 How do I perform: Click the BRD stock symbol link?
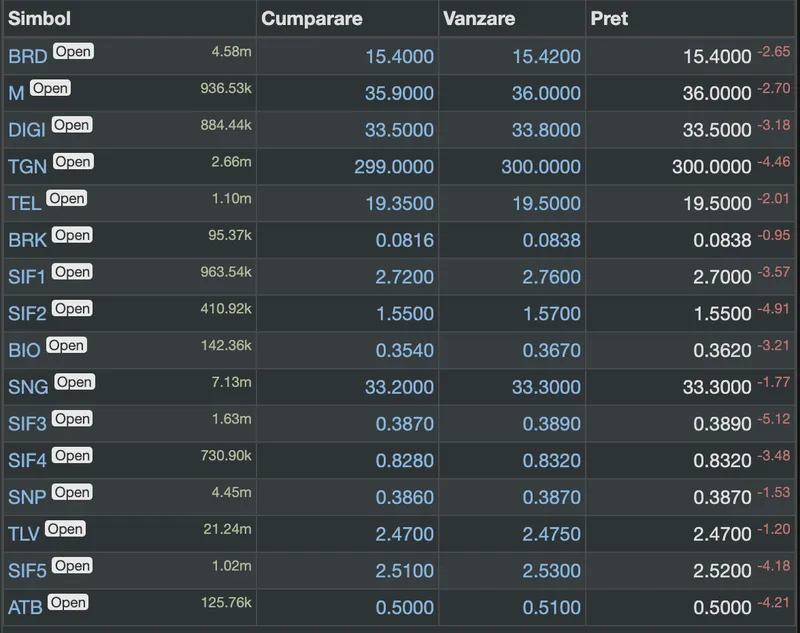tap(27, 57)
